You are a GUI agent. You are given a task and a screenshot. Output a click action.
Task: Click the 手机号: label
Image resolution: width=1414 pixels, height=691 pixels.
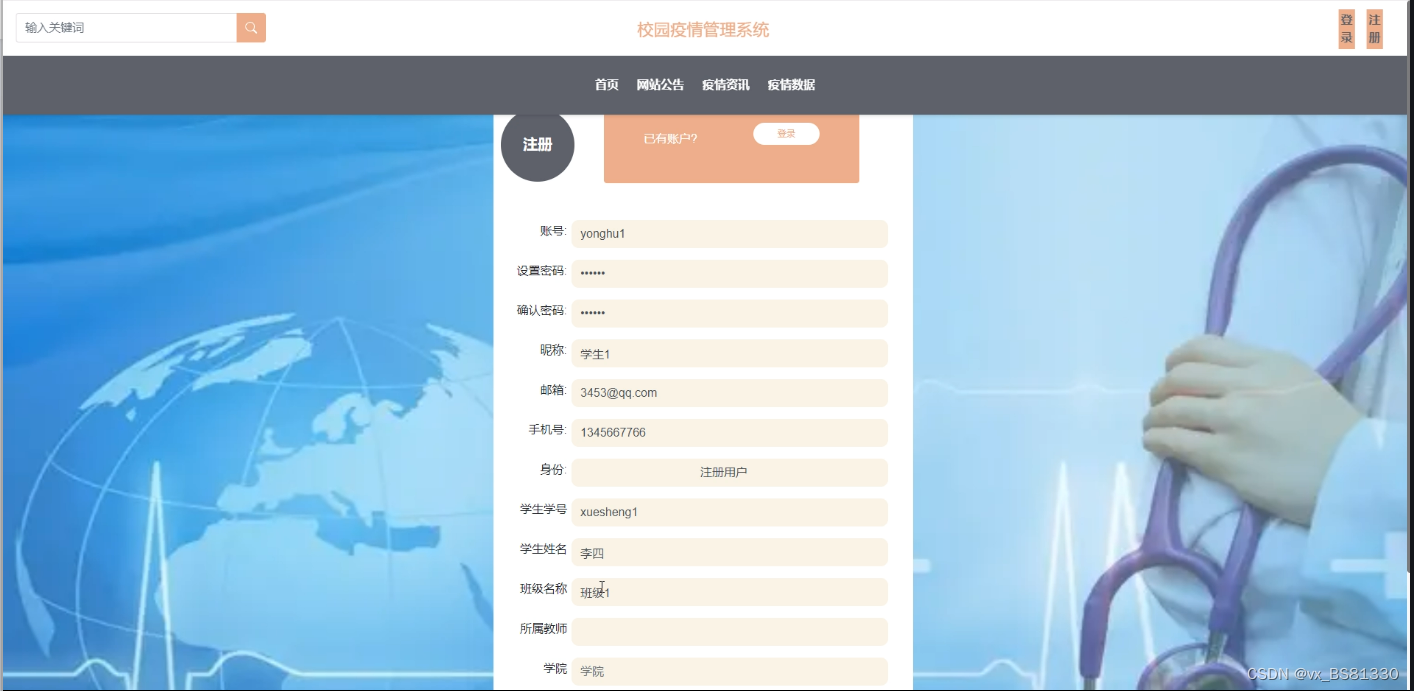(x=547, y=430)
